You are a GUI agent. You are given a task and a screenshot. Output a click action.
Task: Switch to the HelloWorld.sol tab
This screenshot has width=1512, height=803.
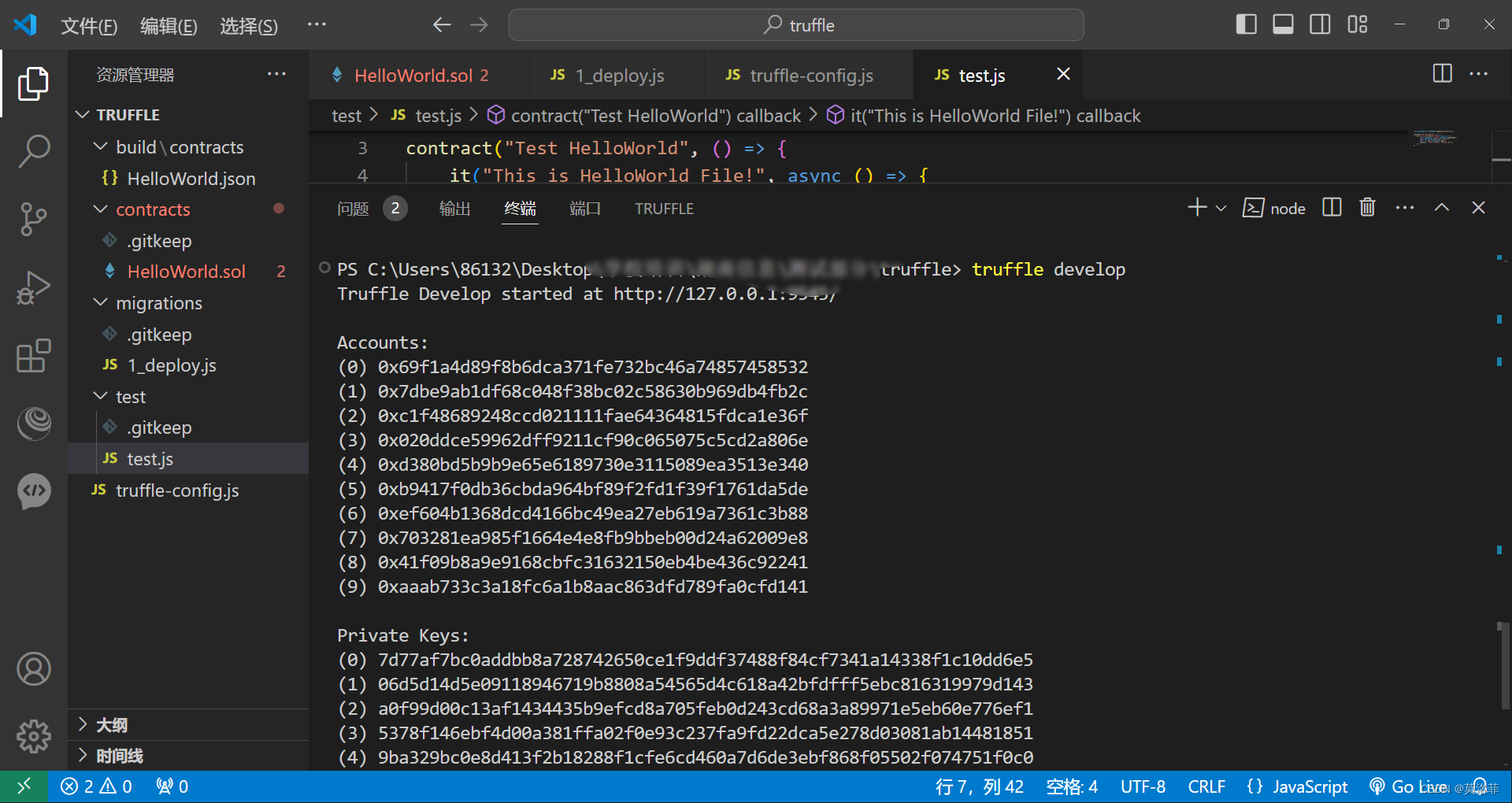coord(419,75)
